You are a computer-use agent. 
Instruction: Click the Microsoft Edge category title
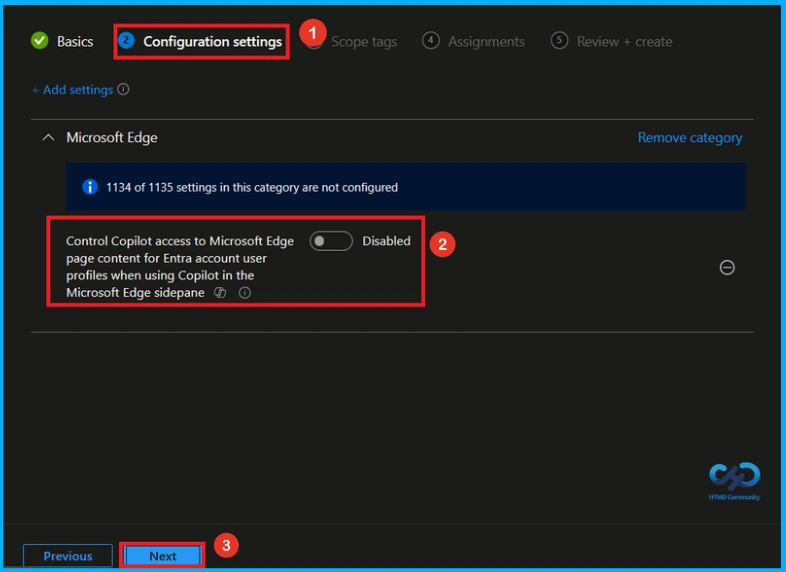pyautogui.click(x=112, y=137)
